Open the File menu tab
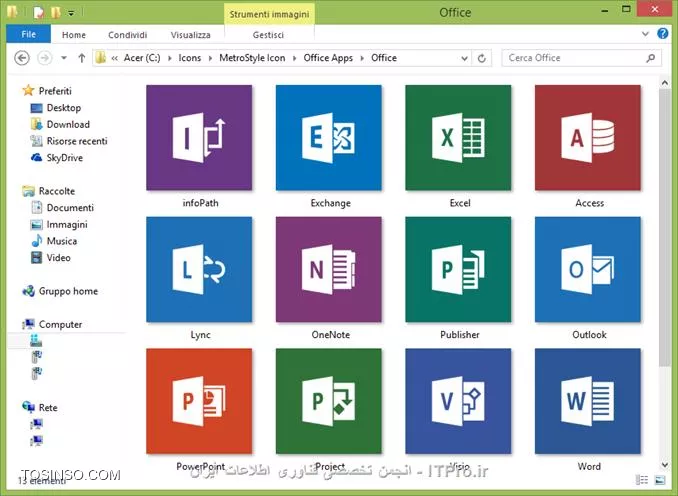678x496 pixels. click(29, 34)
